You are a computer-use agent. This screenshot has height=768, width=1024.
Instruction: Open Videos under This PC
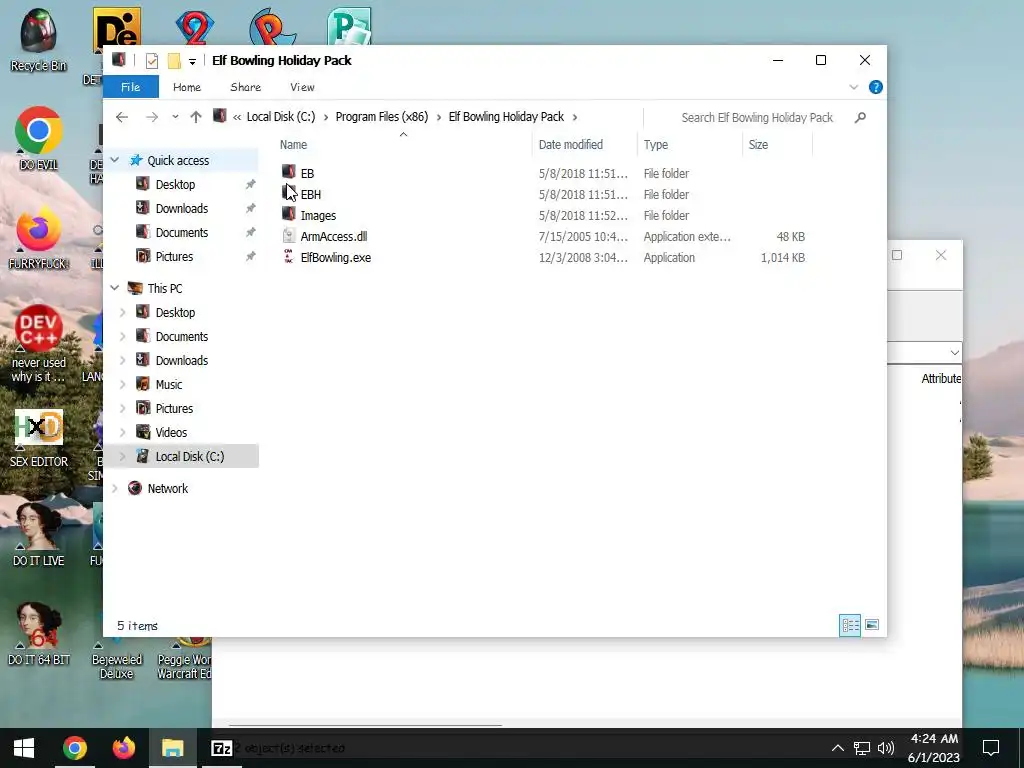coord(171,432)
